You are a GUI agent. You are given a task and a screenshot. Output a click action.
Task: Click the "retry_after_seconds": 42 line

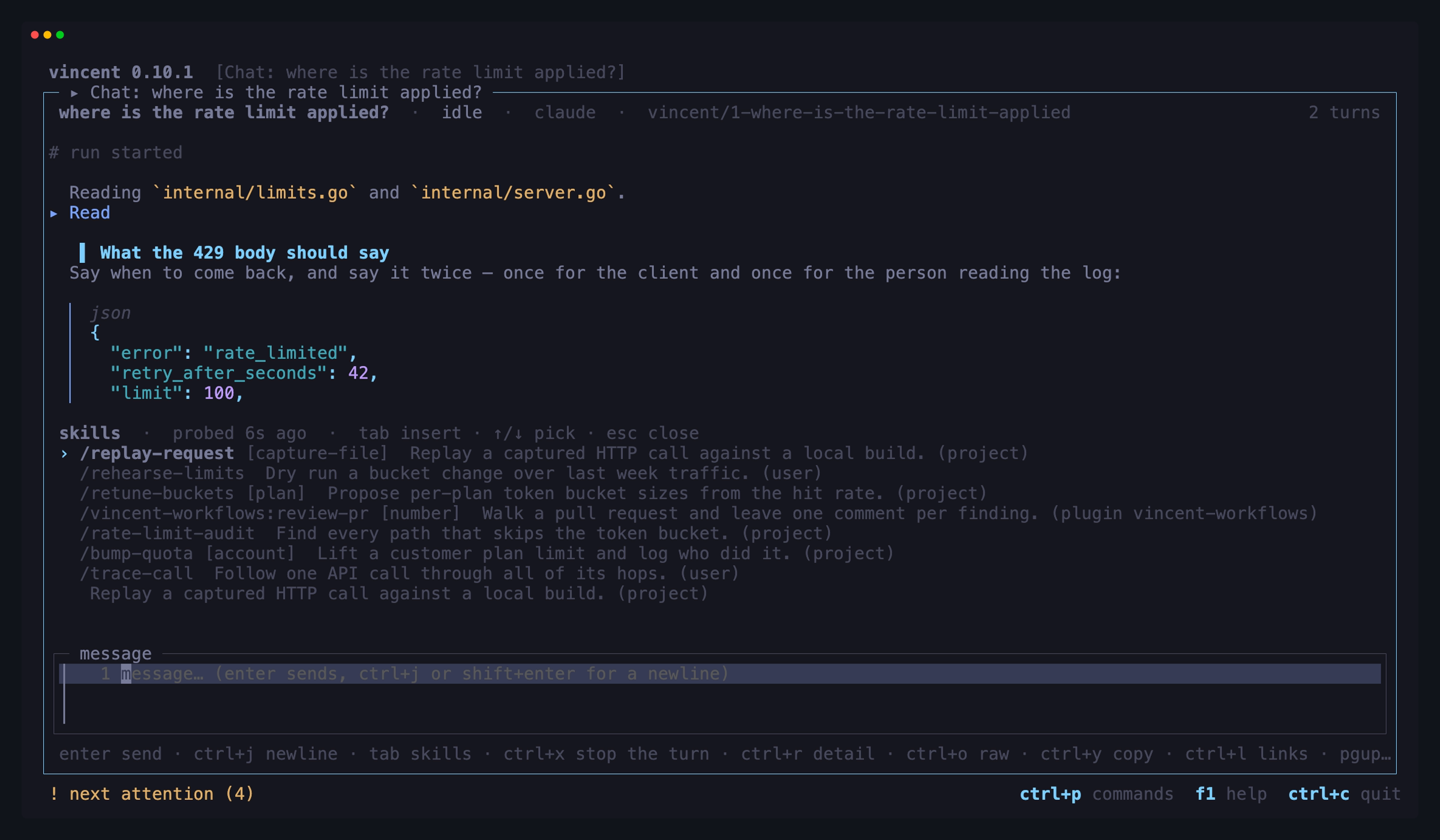[x=244, y=373]
